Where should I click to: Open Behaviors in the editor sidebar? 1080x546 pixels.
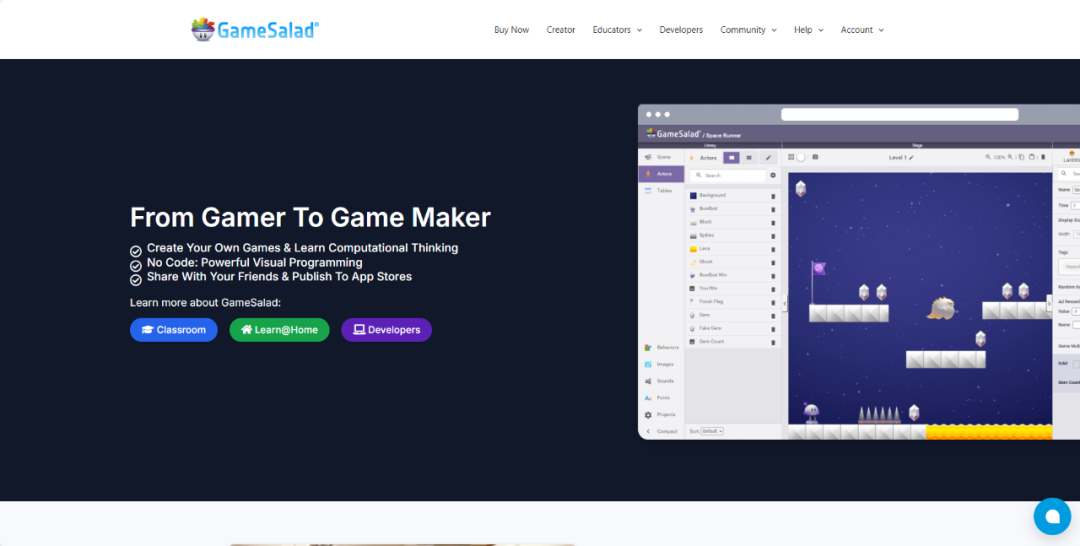pos(661,347)
